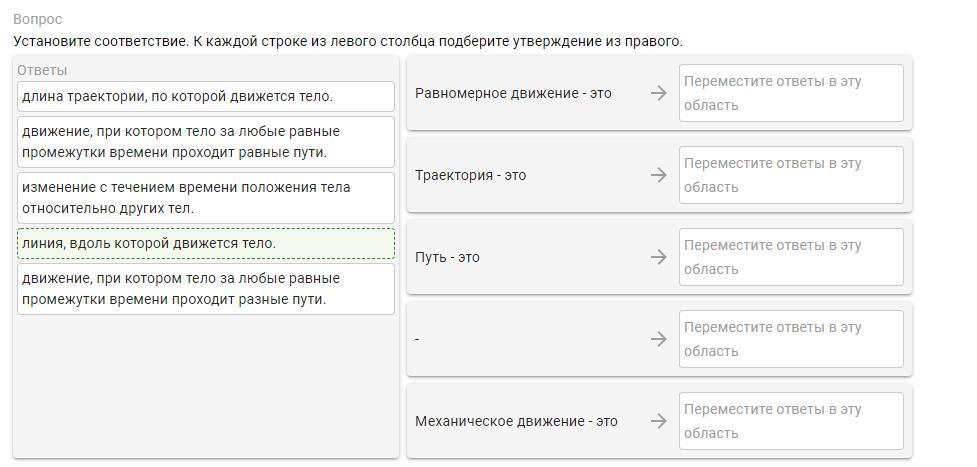
Task: Click the 'Механическое движение - это' label
Action: (x=517, y=421)
